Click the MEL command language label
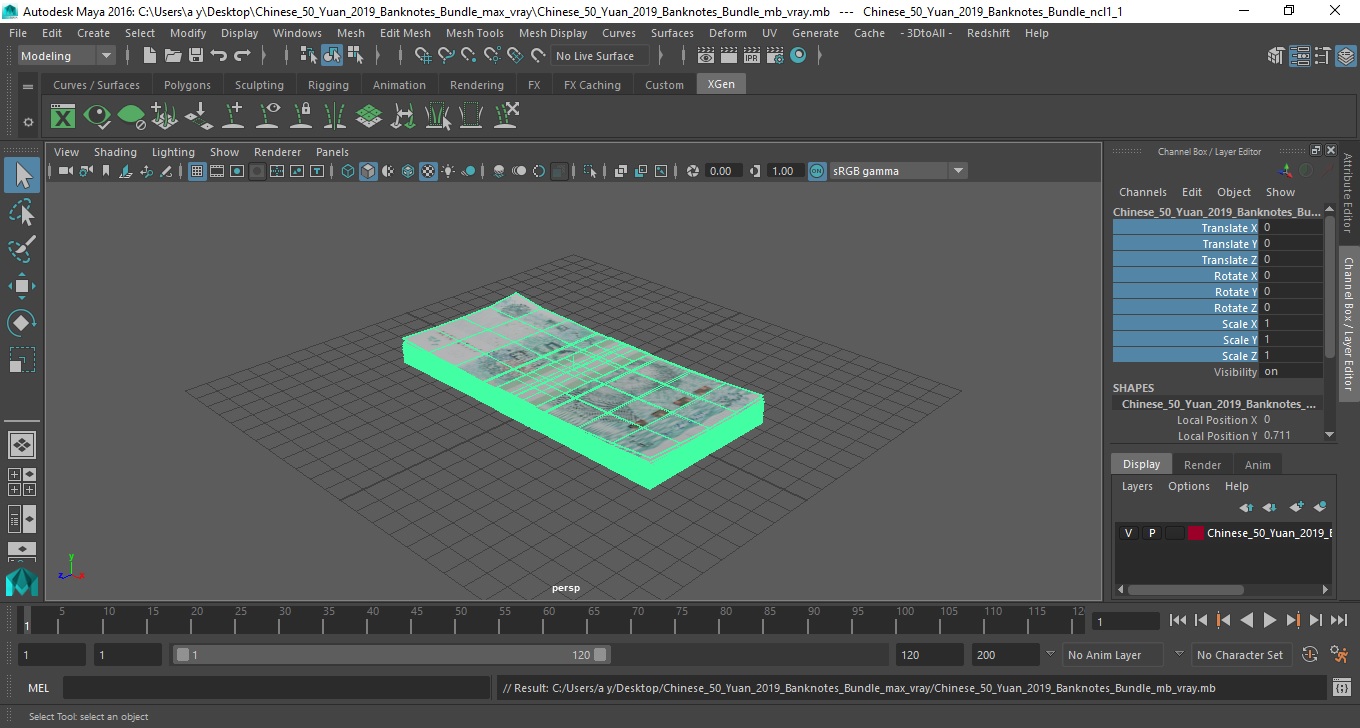Image resolution: width=1360 pixels, height=728 pixels. point(38,688)
